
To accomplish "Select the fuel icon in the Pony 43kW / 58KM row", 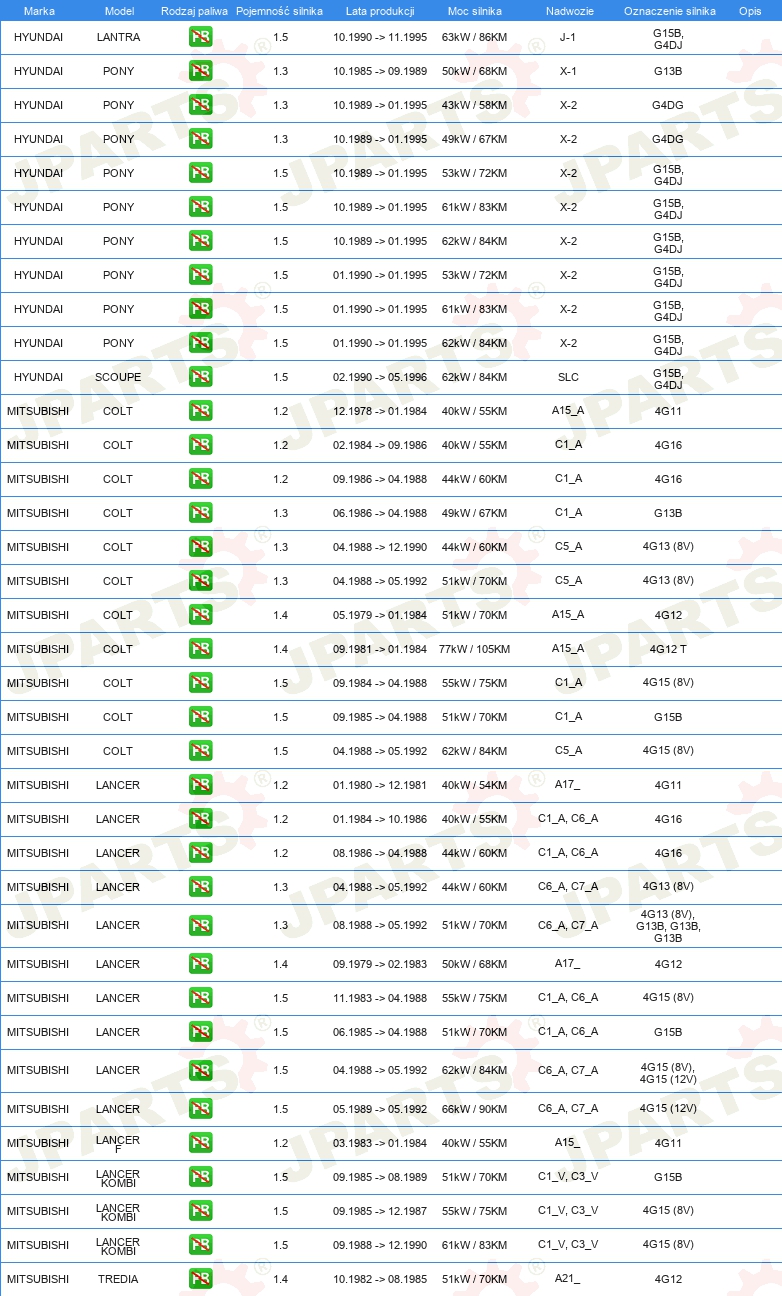I will [x=200, y=106].
